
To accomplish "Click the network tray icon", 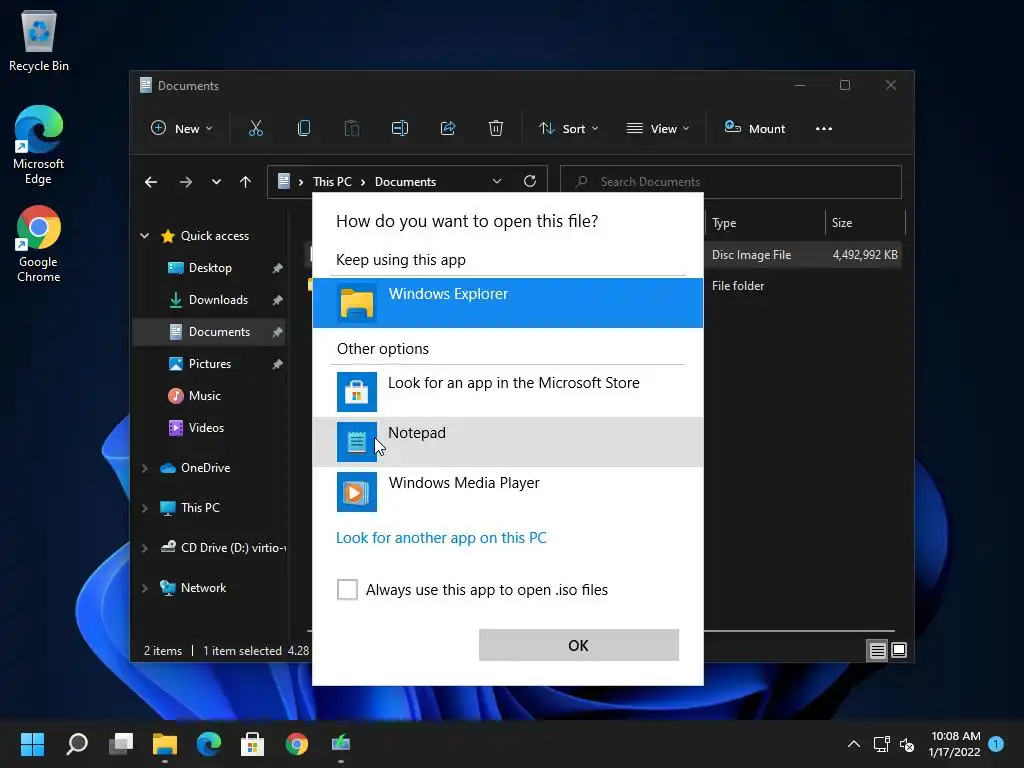I will 882,744.
